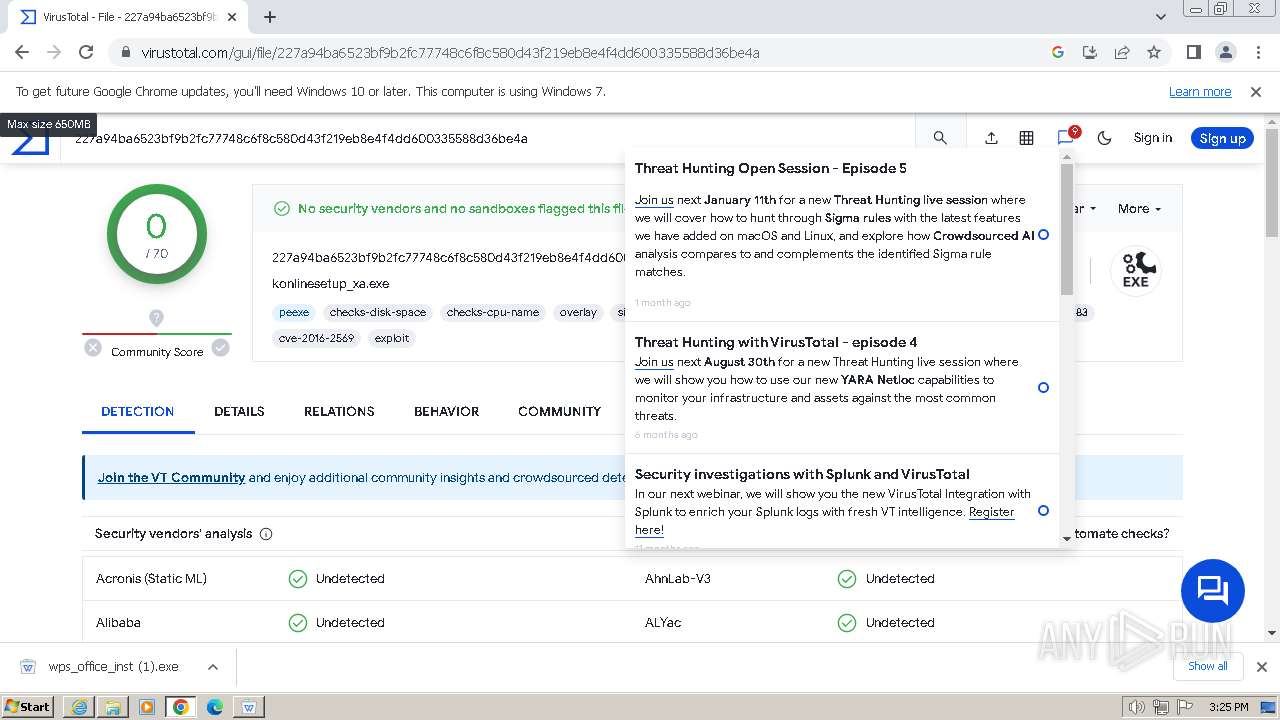The image size is (1280, 720).
Task: Mark Splunk webinar notification as read
Action: 1043,511
